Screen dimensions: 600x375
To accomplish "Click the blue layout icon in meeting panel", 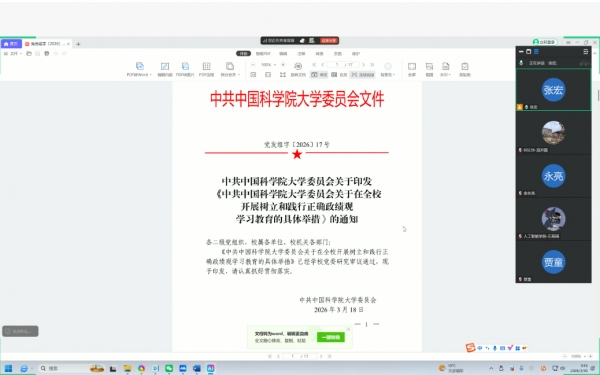I will pyautogui.click(x=536, y=51).
